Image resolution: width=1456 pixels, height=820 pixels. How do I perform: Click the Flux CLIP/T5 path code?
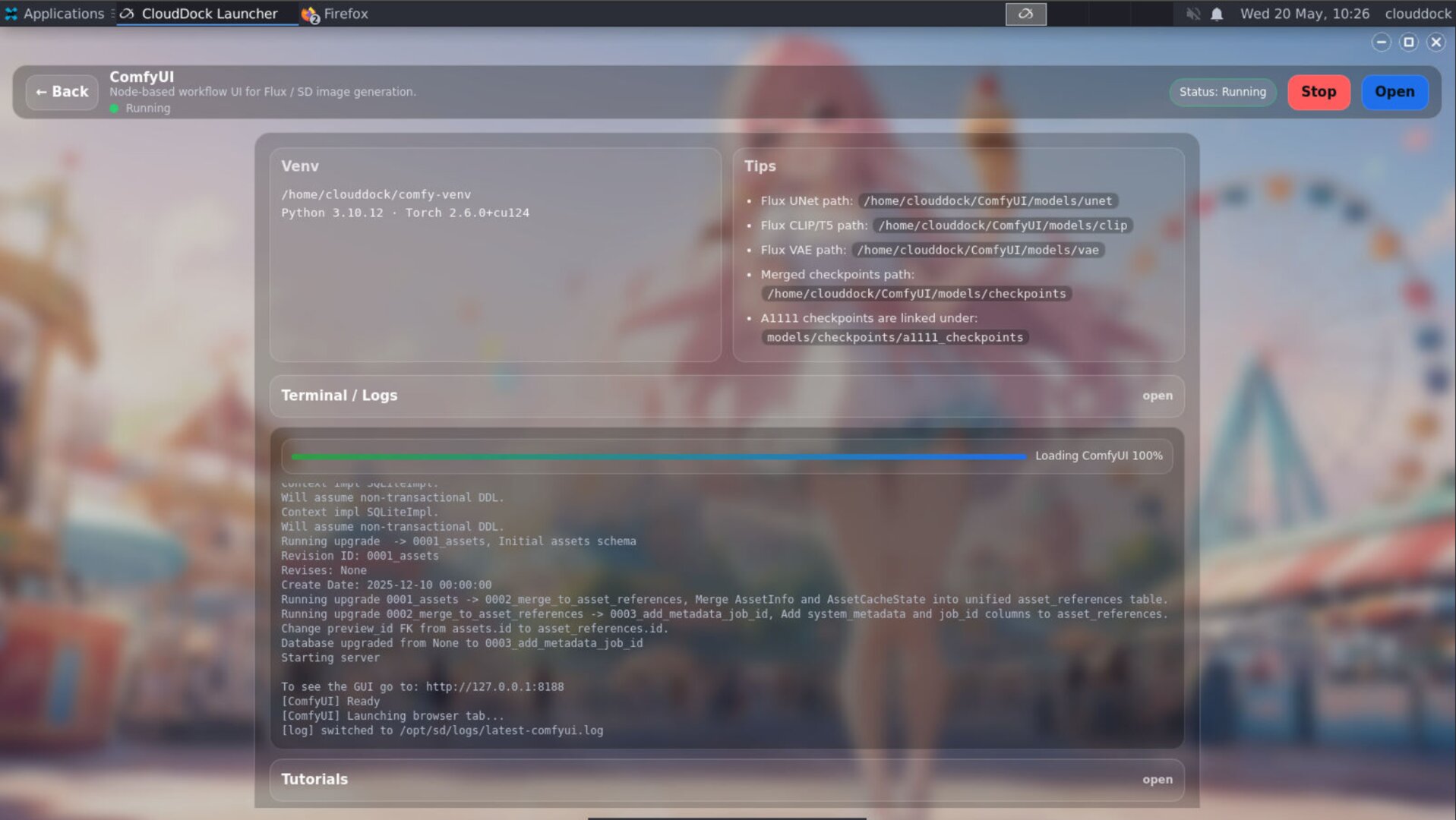pyautogui.click(x=1003, y=225)
